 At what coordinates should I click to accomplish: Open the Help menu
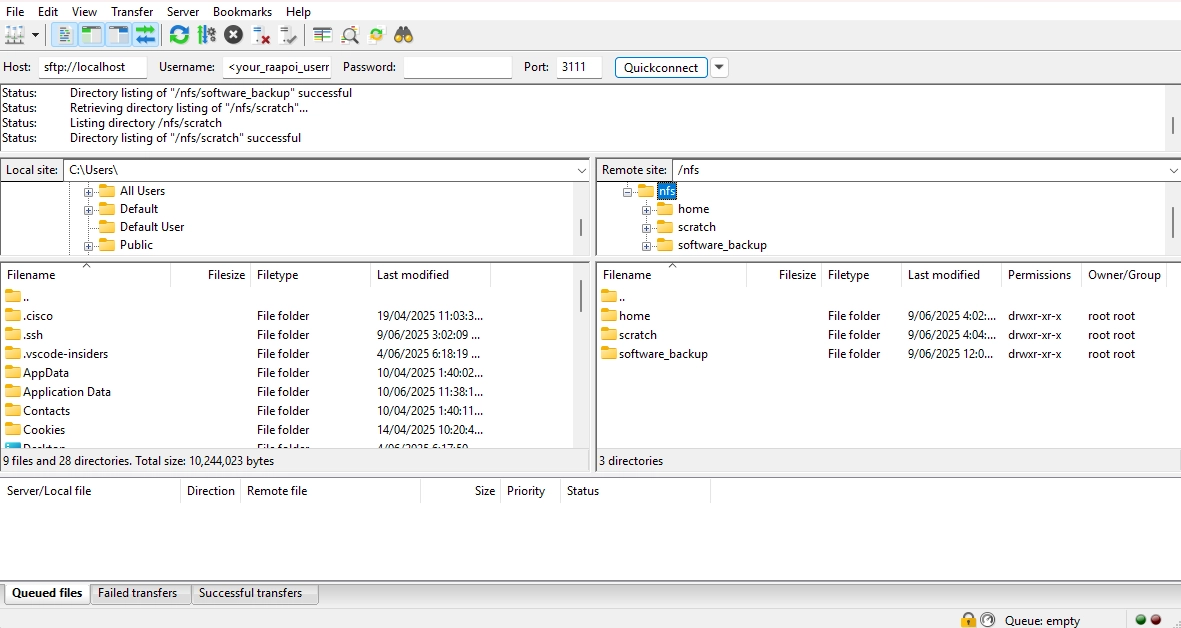point(298,12)
